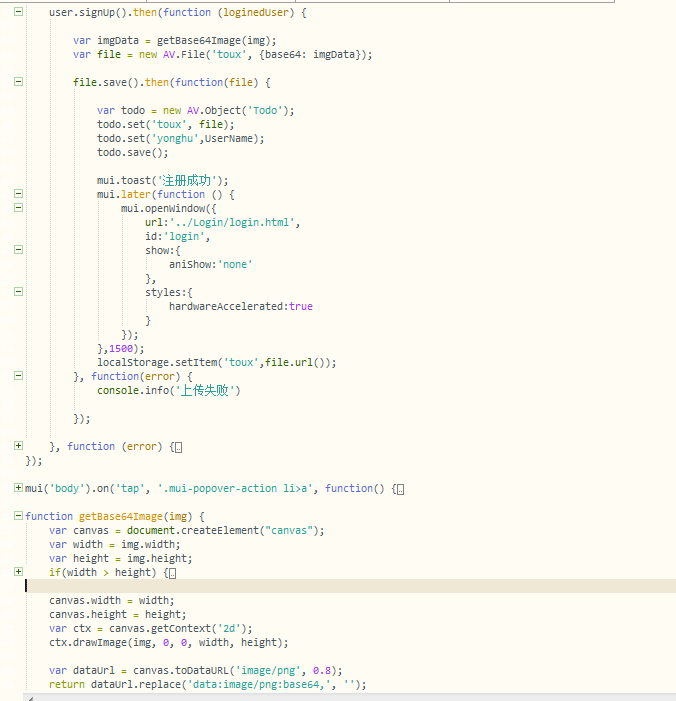676x701 pixels.
Task: Click the },1500); line
Action: 121,349
